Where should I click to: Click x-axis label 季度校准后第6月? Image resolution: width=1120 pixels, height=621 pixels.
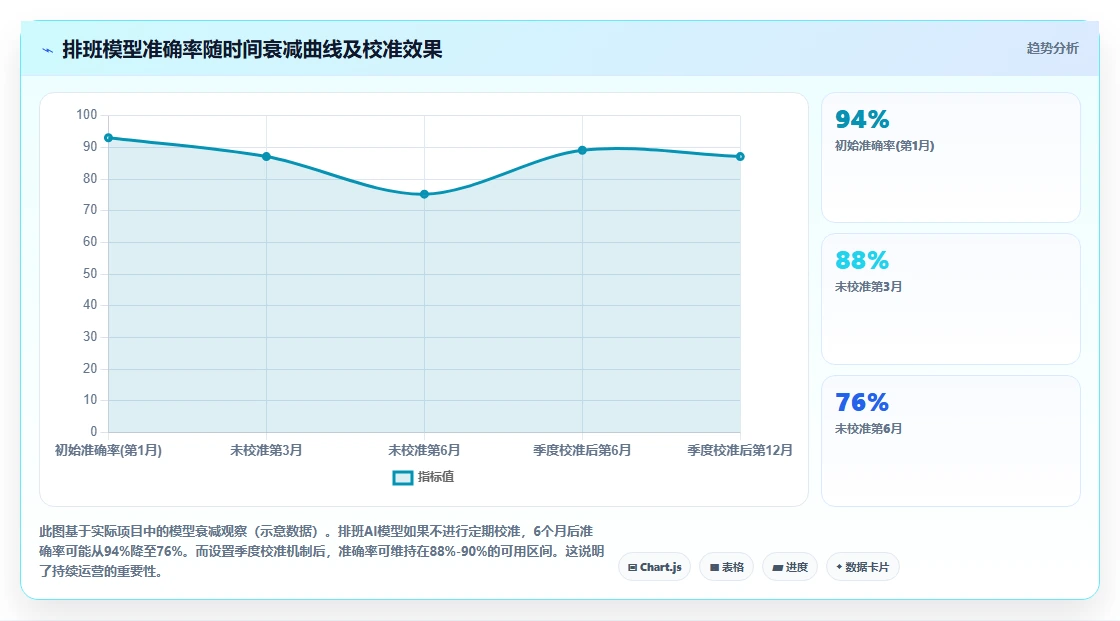582,450
